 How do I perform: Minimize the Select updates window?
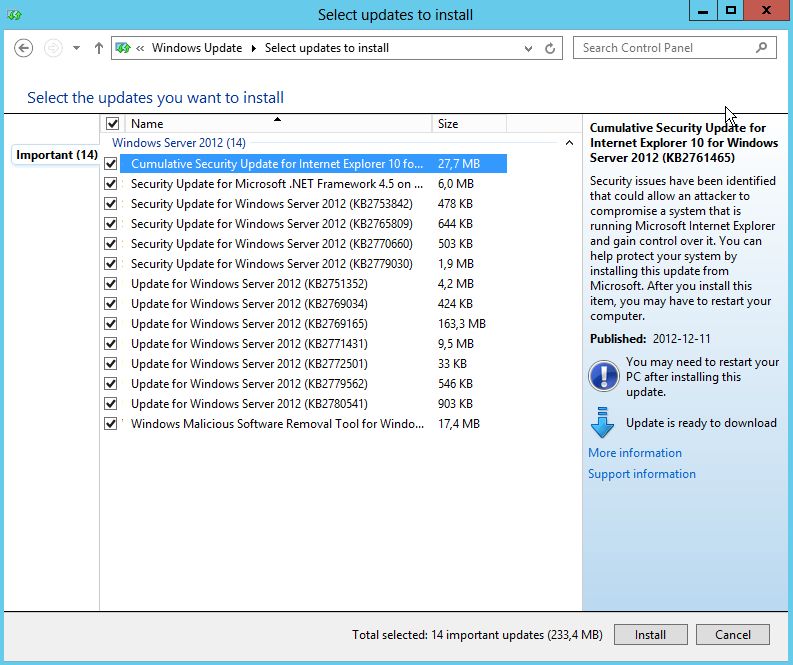703,11
